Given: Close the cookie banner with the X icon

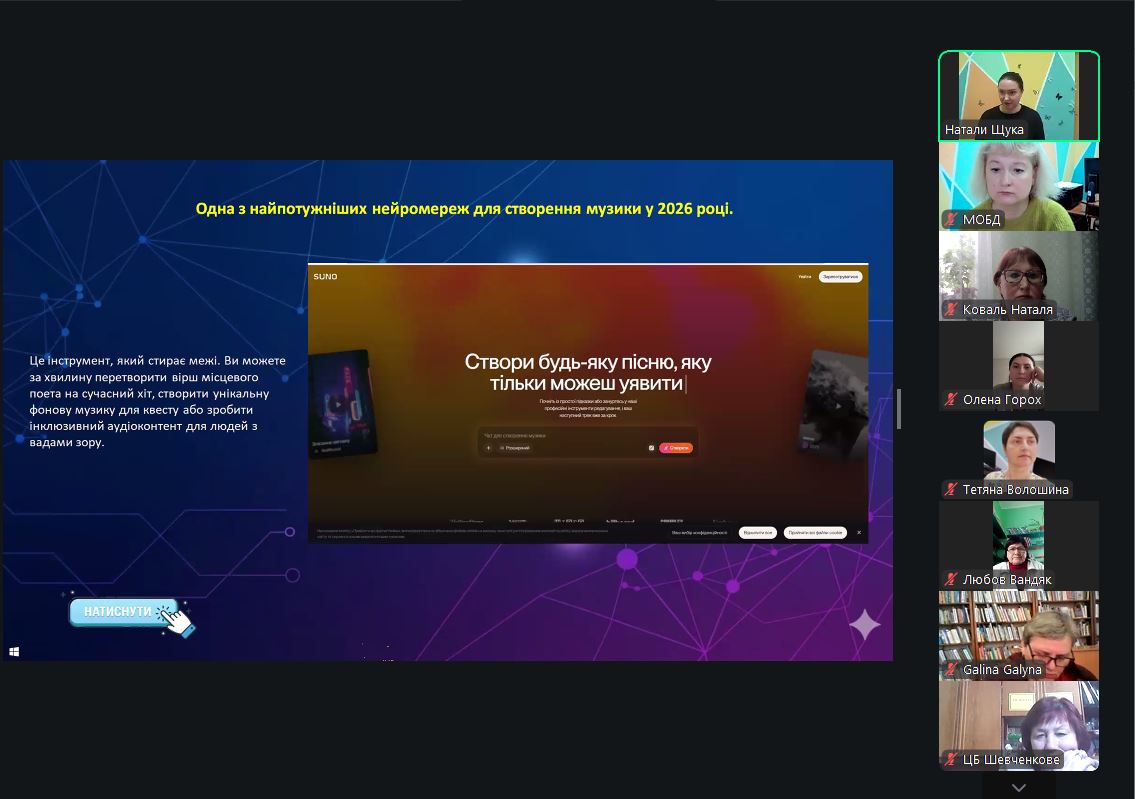Looking at the screenshot, I should pos(858,533).
